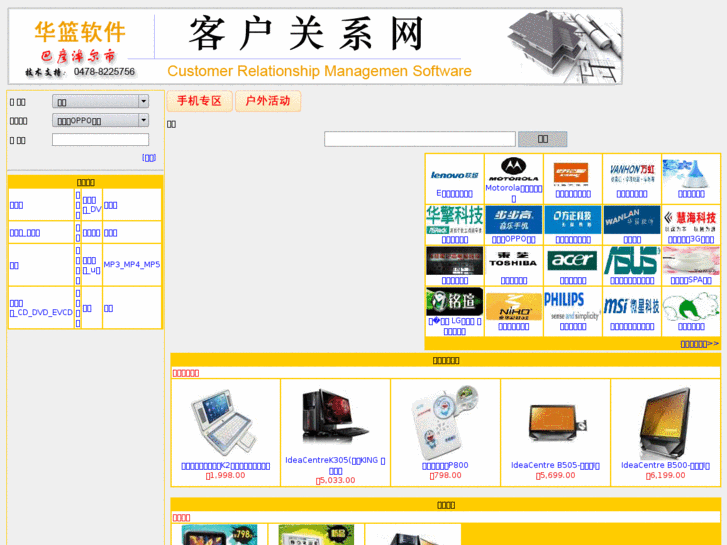Screen dimensions: 727x545
Task: Open the red mobile phone zone tab
Action: tap(199, 101)
